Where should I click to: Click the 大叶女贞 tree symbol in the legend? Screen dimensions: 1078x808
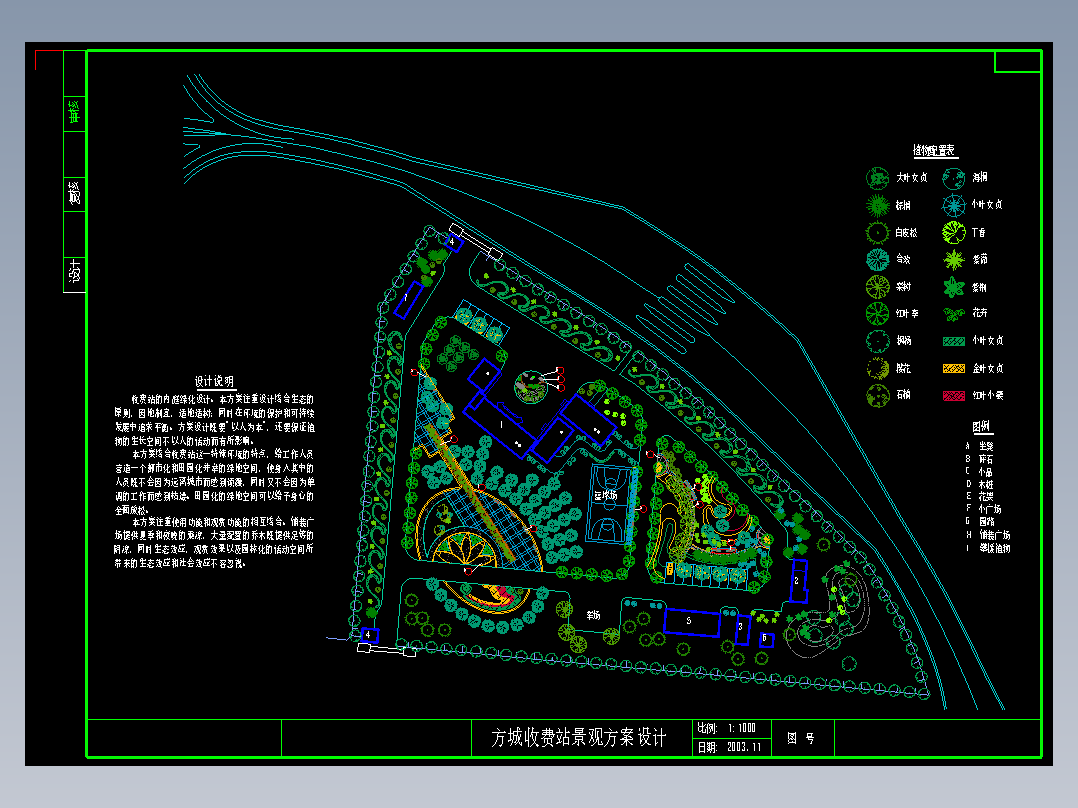877,178
